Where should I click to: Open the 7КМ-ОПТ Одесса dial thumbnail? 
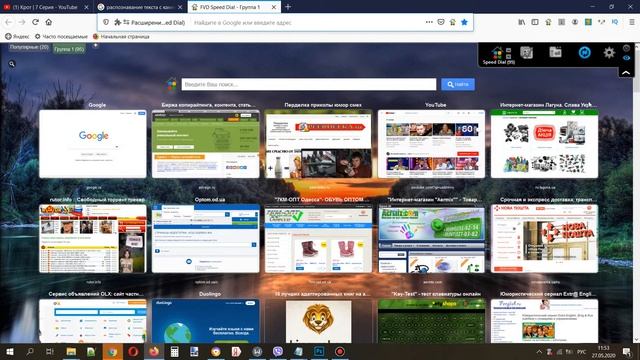pyautogui.click(x=318, y=238)
